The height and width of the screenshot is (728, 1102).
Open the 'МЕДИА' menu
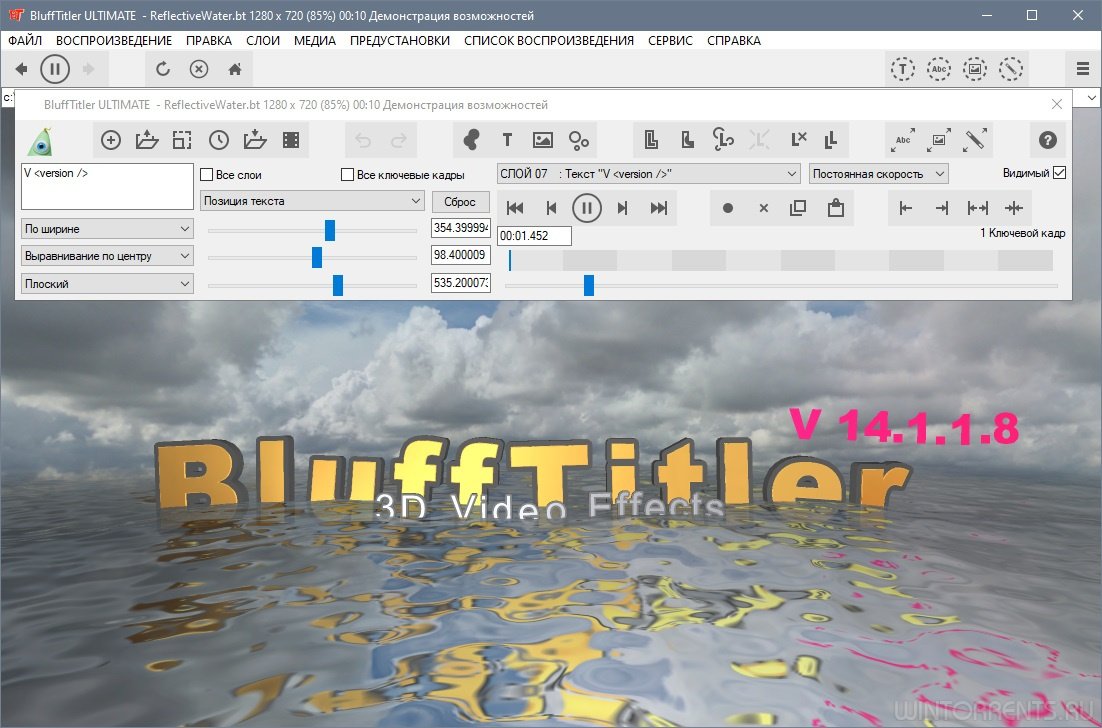tap(314, 41)
